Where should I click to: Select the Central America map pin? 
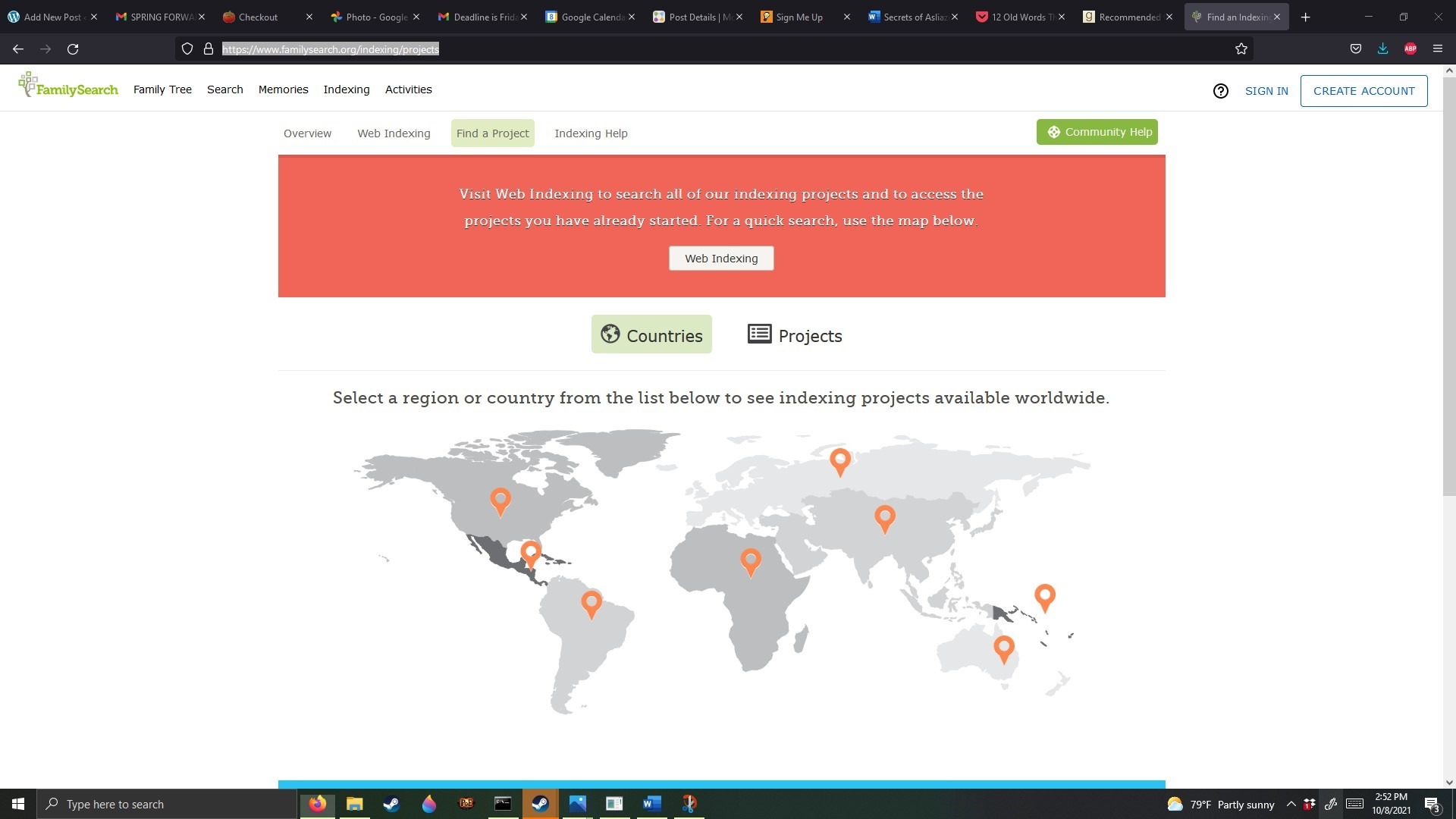pyautogui.click(x=531, y=554)
